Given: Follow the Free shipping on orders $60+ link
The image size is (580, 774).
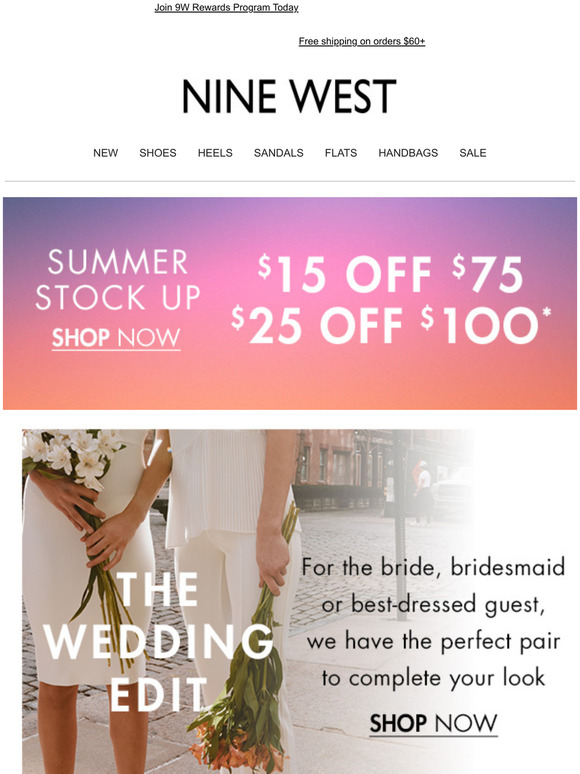Looking at the screenshot, I should point(361,41).
